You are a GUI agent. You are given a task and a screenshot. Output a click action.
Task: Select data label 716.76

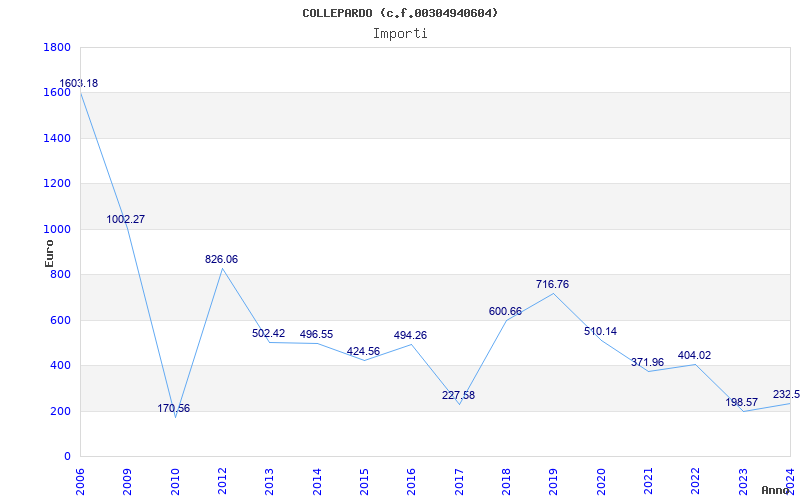point(552,284)
